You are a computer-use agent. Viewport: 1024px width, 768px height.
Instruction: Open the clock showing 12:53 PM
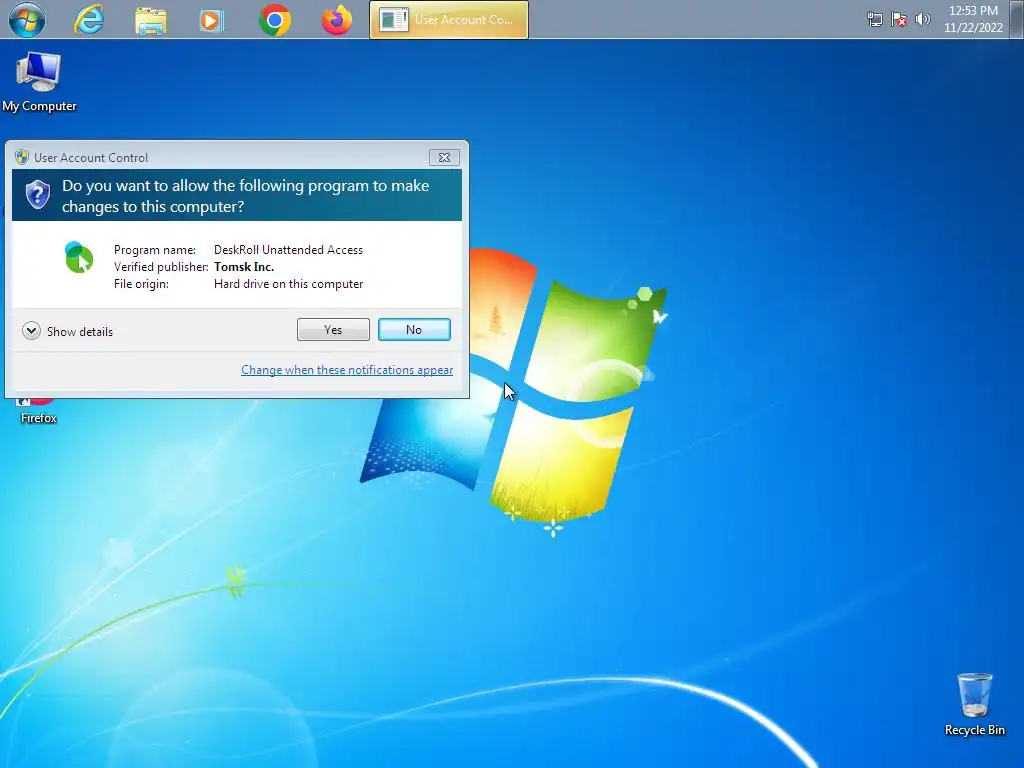973,19
